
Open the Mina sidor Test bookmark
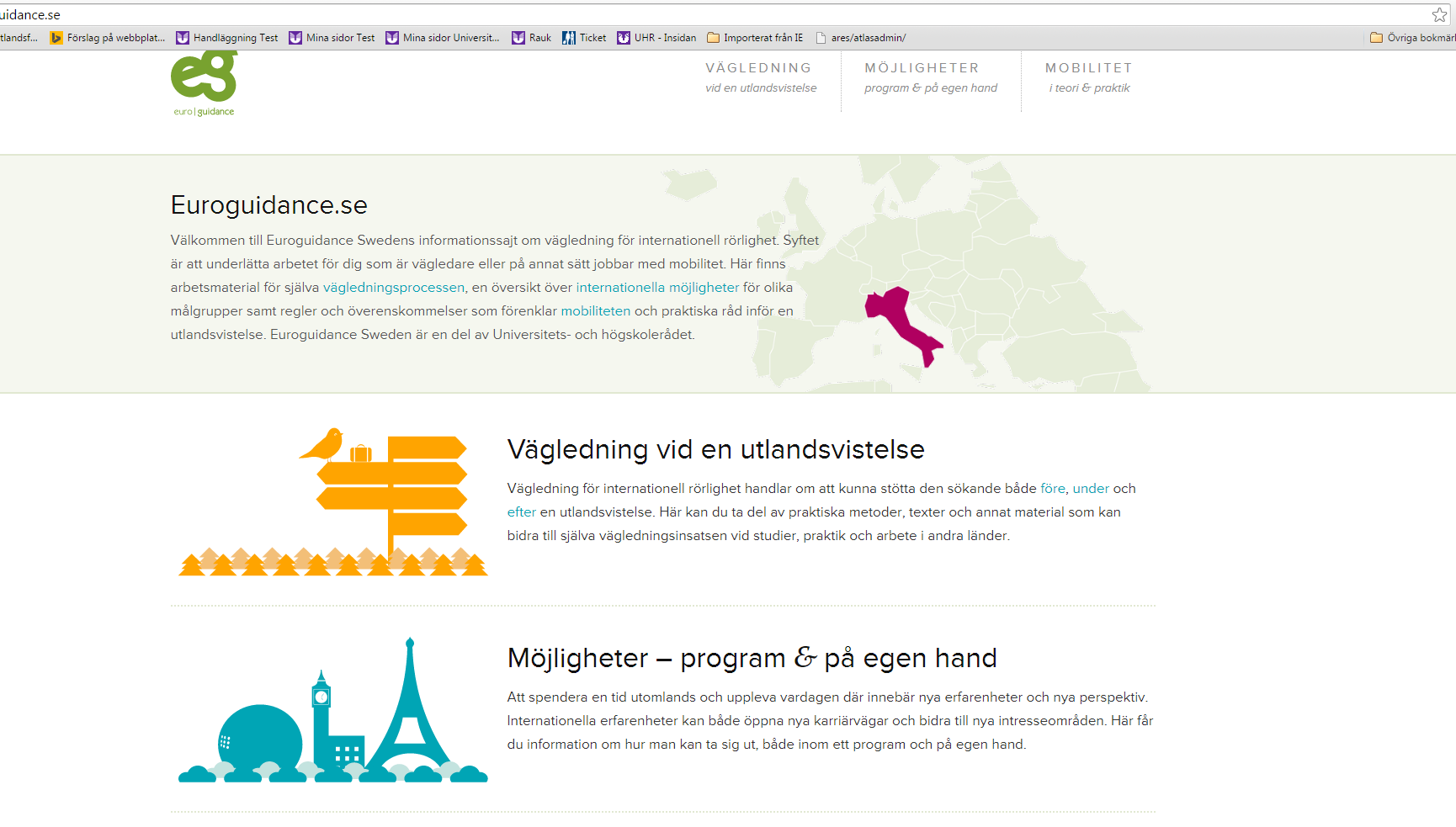332,38
